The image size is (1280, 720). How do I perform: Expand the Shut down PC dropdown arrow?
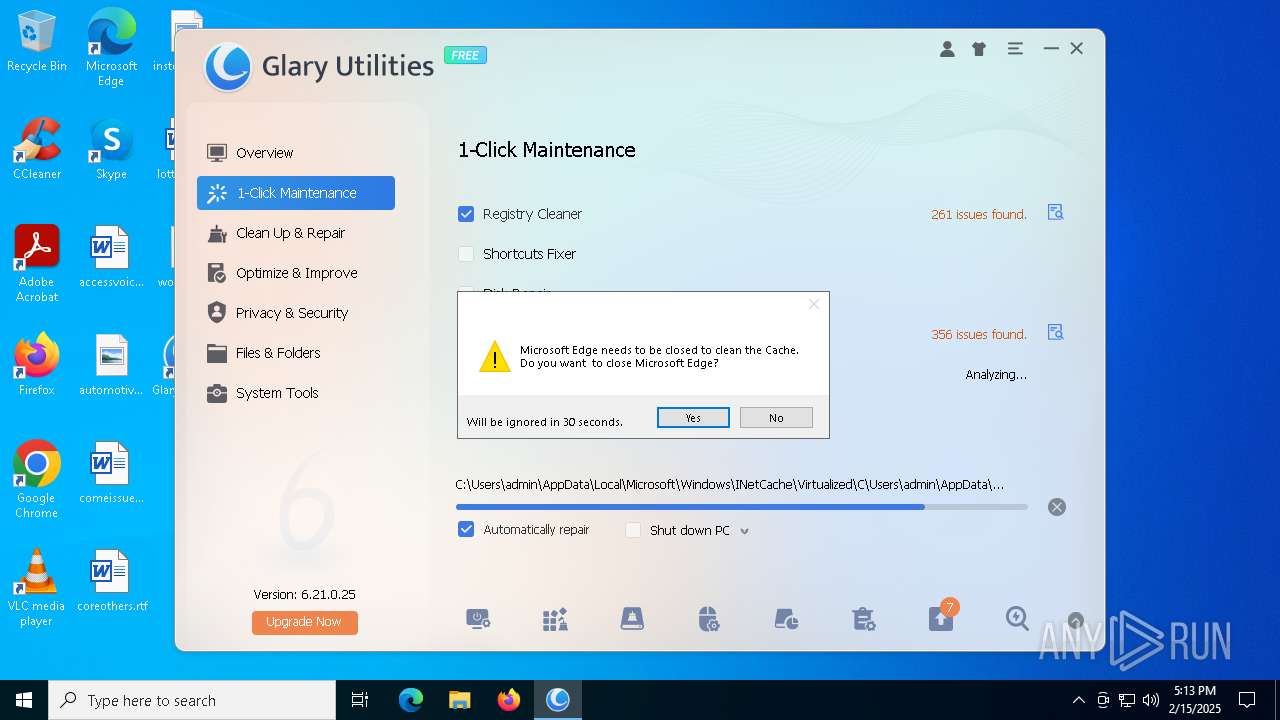(744, 531)
